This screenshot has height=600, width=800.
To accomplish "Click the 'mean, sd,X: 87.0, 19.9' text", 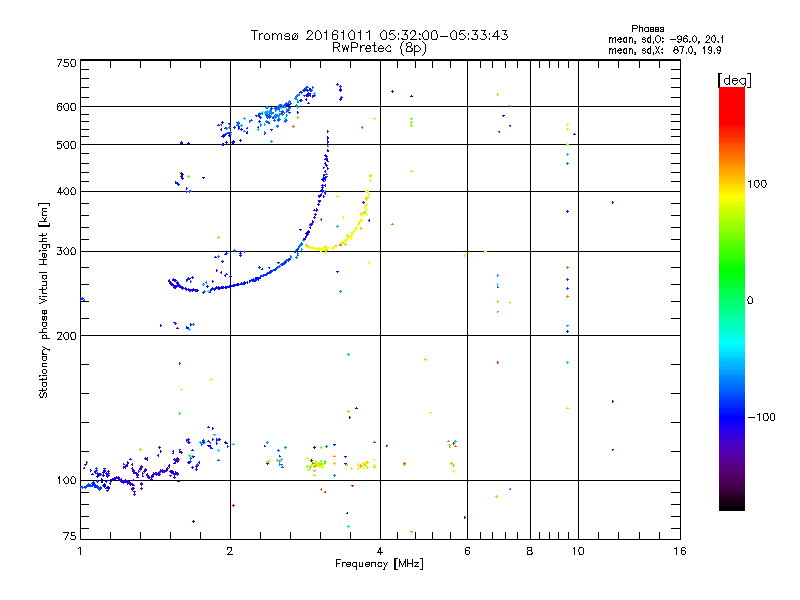I will [x=665, y=51].
